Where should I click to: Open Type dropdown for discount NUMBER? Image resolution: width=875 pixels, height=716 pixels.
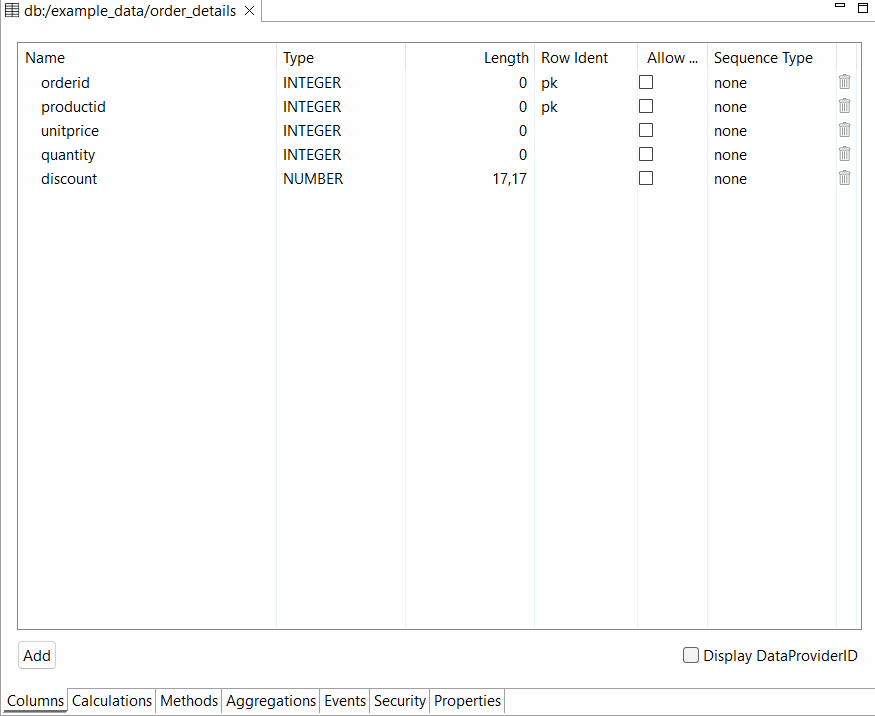340,179
